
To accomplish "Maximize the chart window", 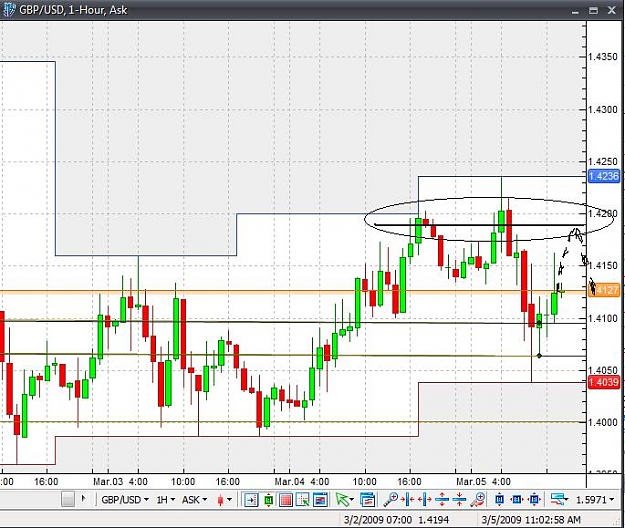I will click(594, 10).
